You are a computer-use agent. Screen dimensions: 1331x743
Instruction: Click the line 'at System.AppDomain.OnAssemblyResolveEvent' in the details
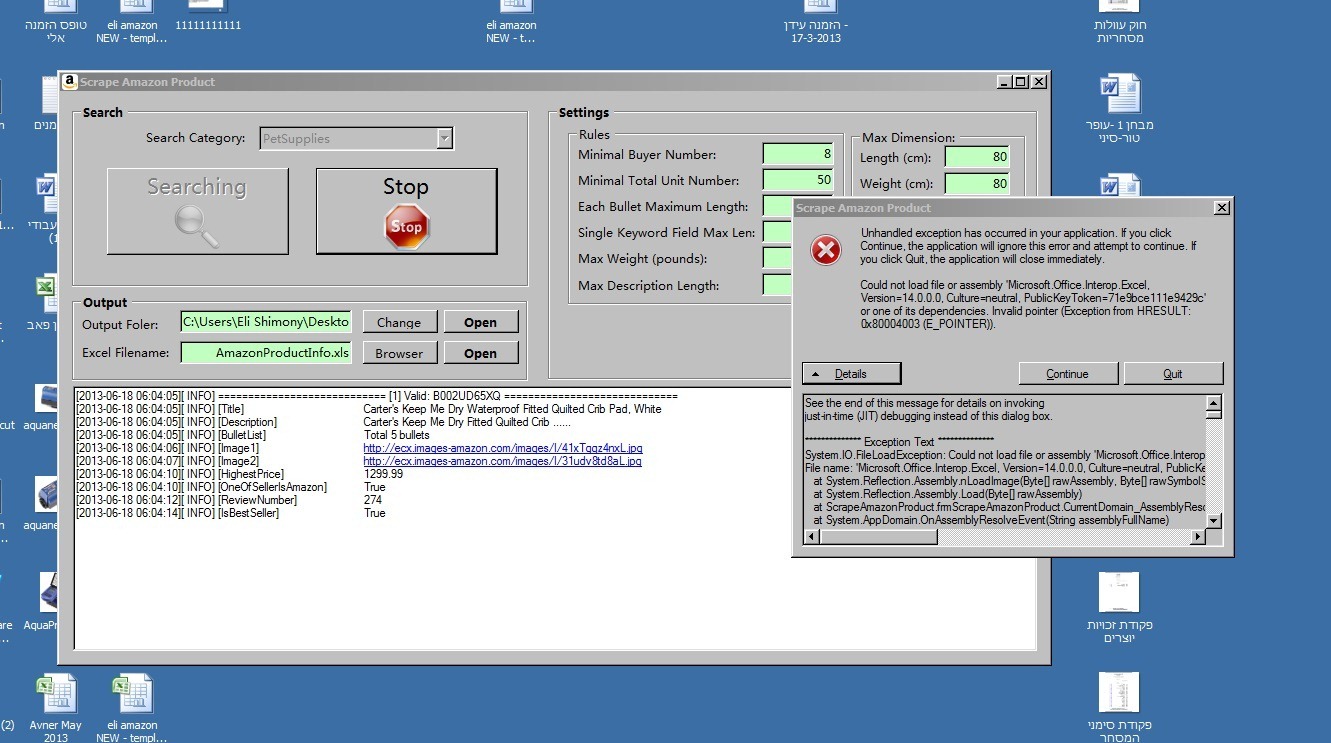(x=991, y=520)
